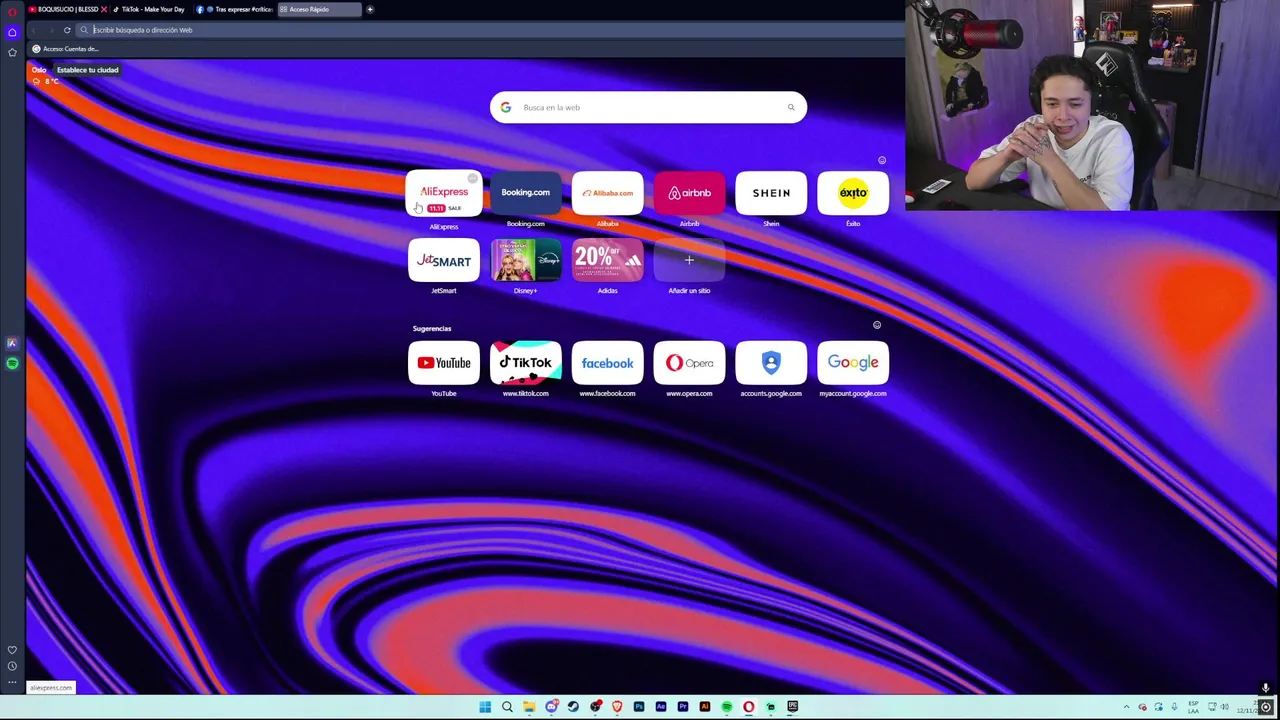This screenshot has height=720, width=1280.
Task: Open Windows taskbar search
Action: [x=507, y=707]
